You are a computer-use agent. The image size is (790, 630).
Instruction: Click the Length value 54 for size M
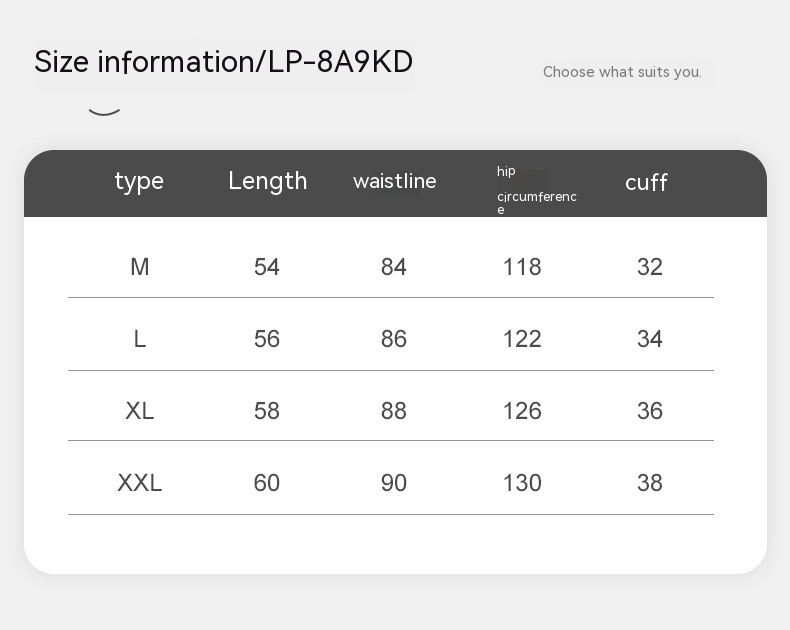coord(267,267)
